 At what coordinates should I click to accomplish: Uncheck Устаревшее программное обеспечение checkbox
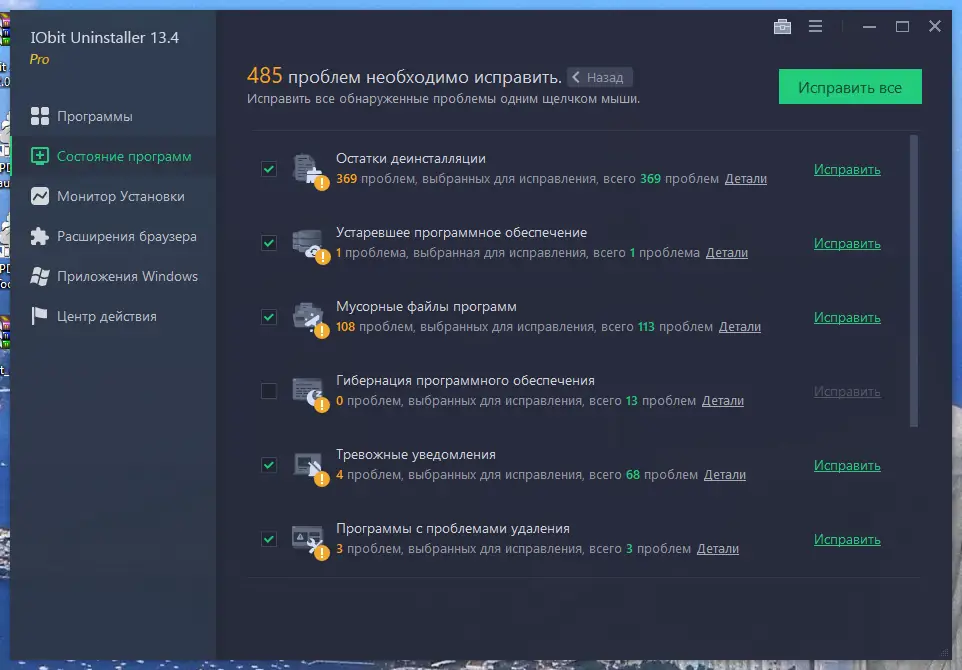coord(269,243)
